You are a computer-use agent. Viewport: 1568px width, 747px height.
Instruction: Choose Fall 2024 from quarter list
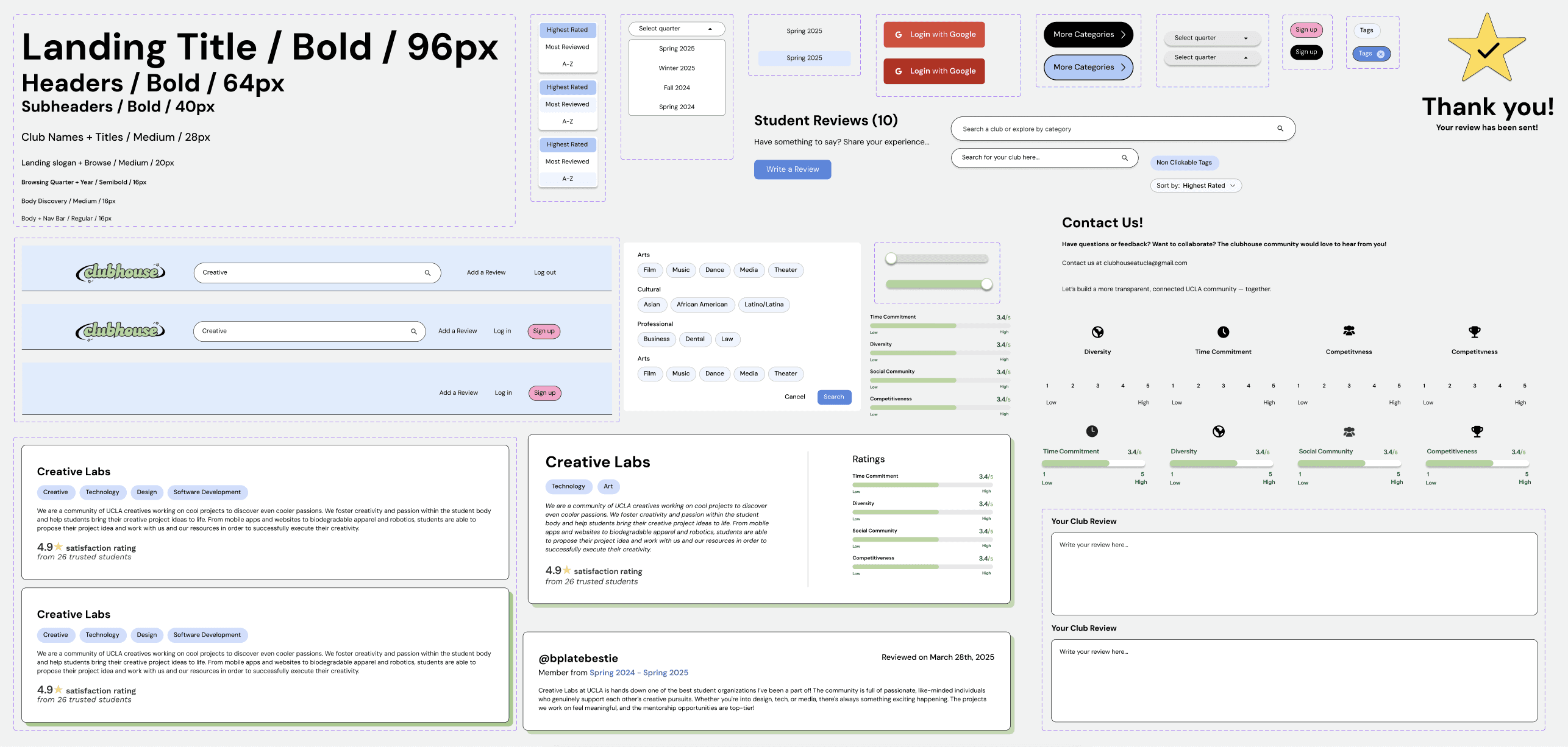point(677,88)
